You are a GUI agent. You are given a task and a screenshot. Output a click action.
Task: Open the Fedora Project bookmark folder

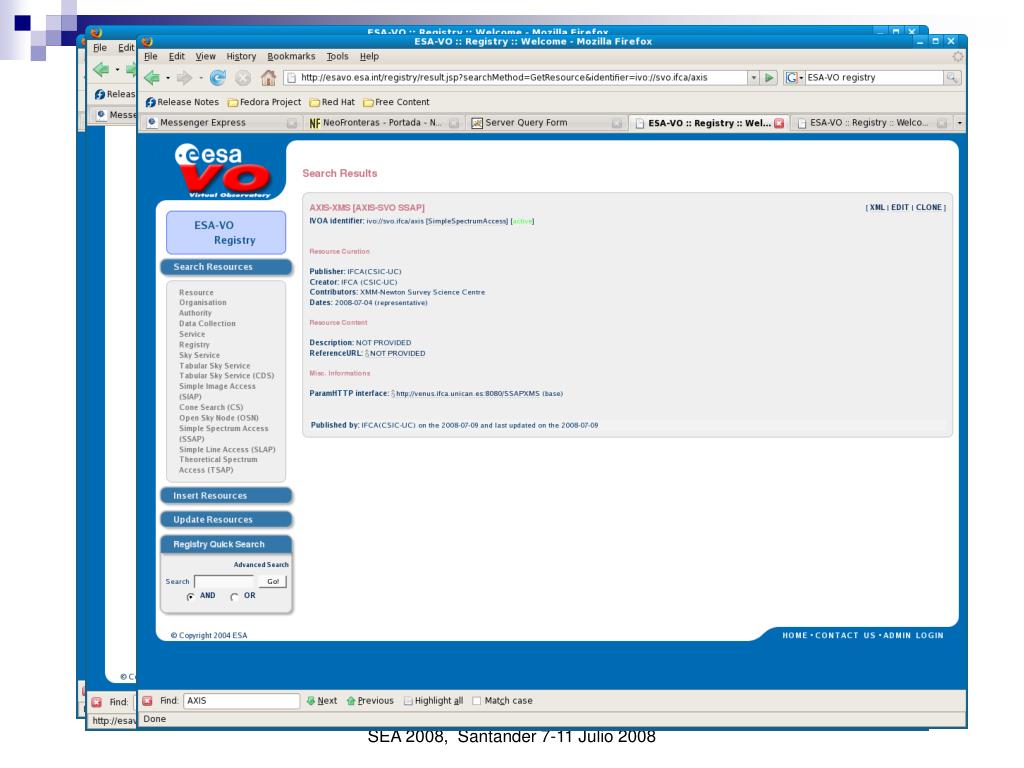[264, 103]
